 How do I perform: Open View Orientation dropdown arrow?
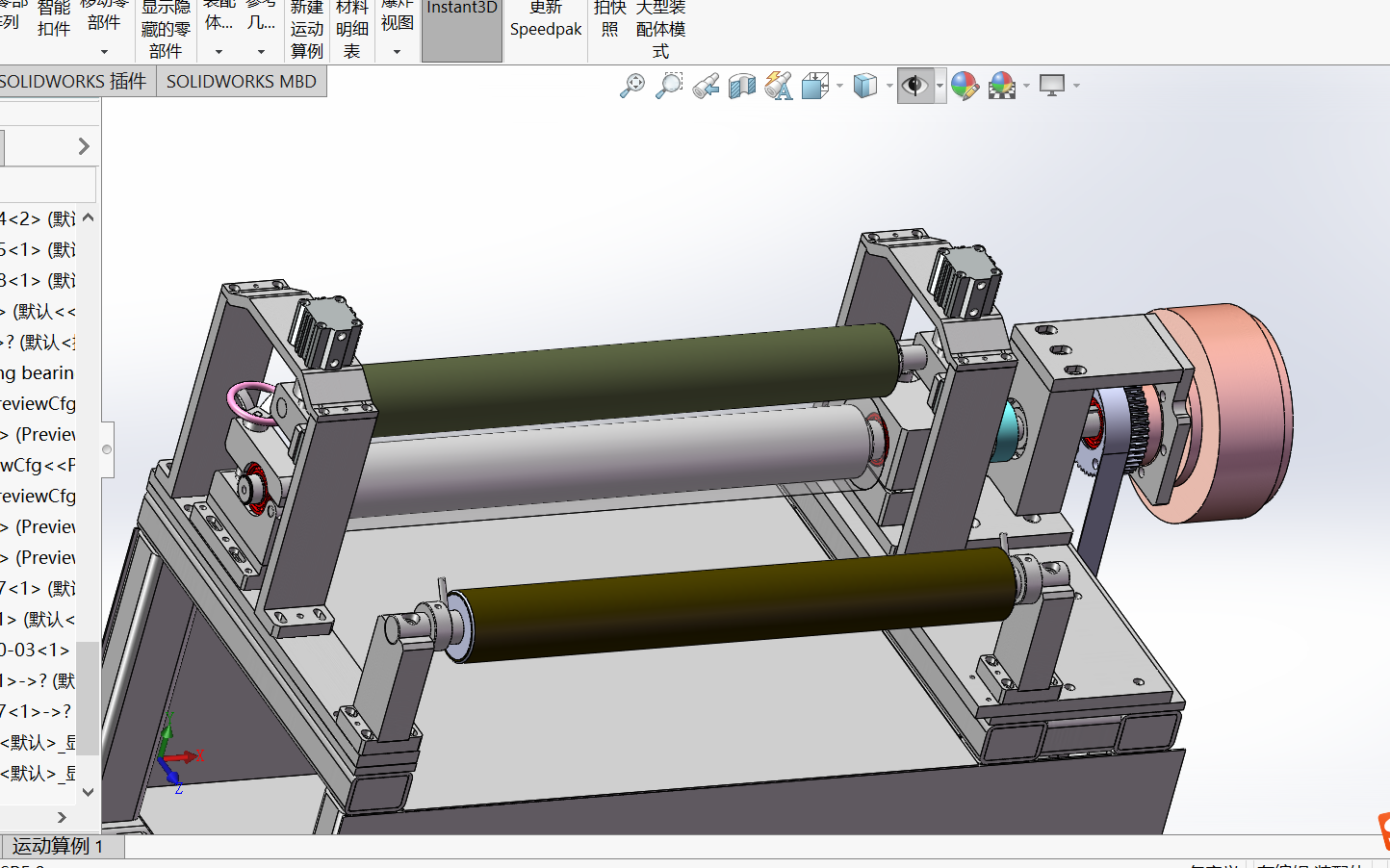pos(840,86)
